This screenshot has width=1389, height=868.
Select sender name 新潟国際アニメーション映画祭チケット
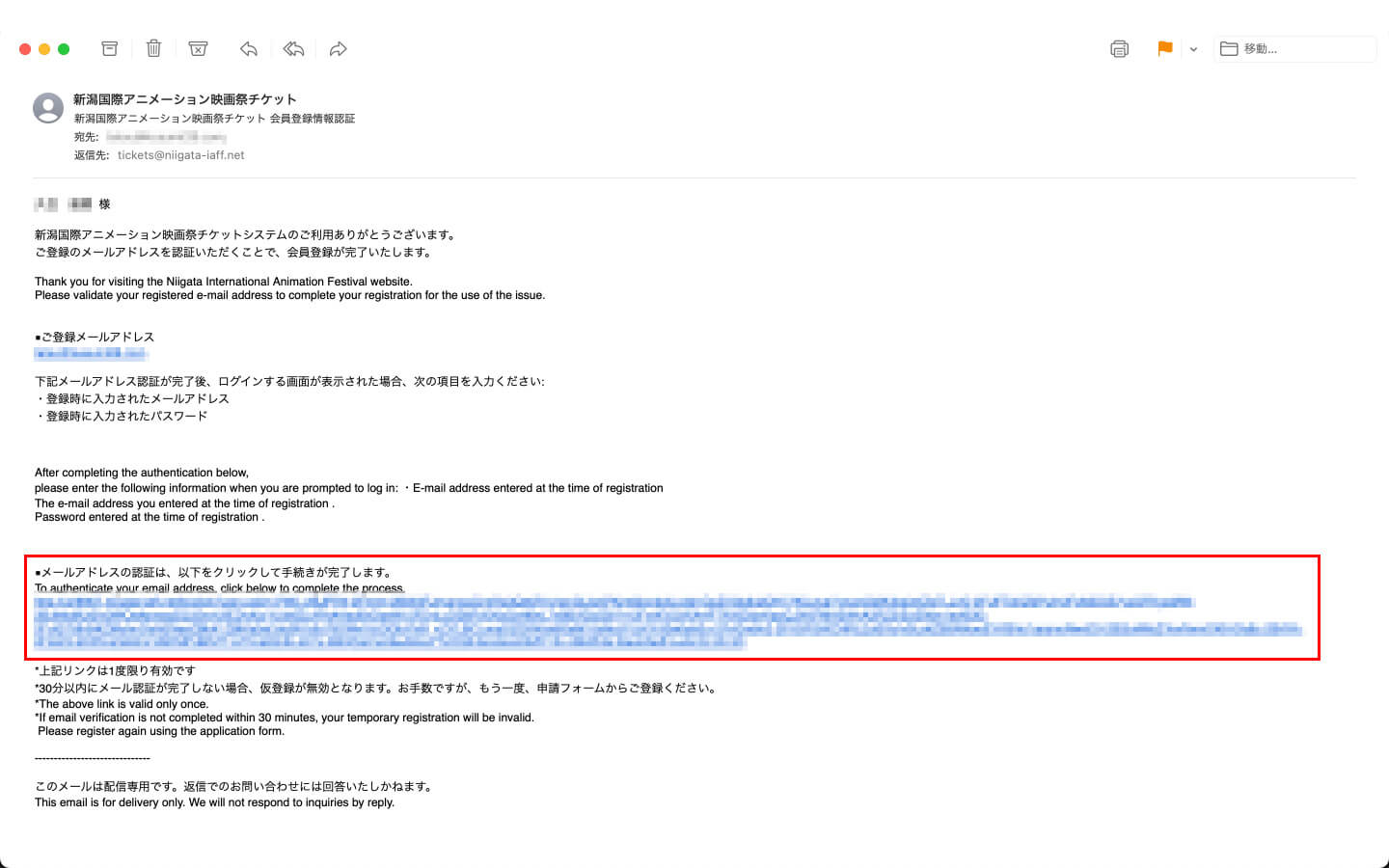pyautogui.click(x=185, y=99)
